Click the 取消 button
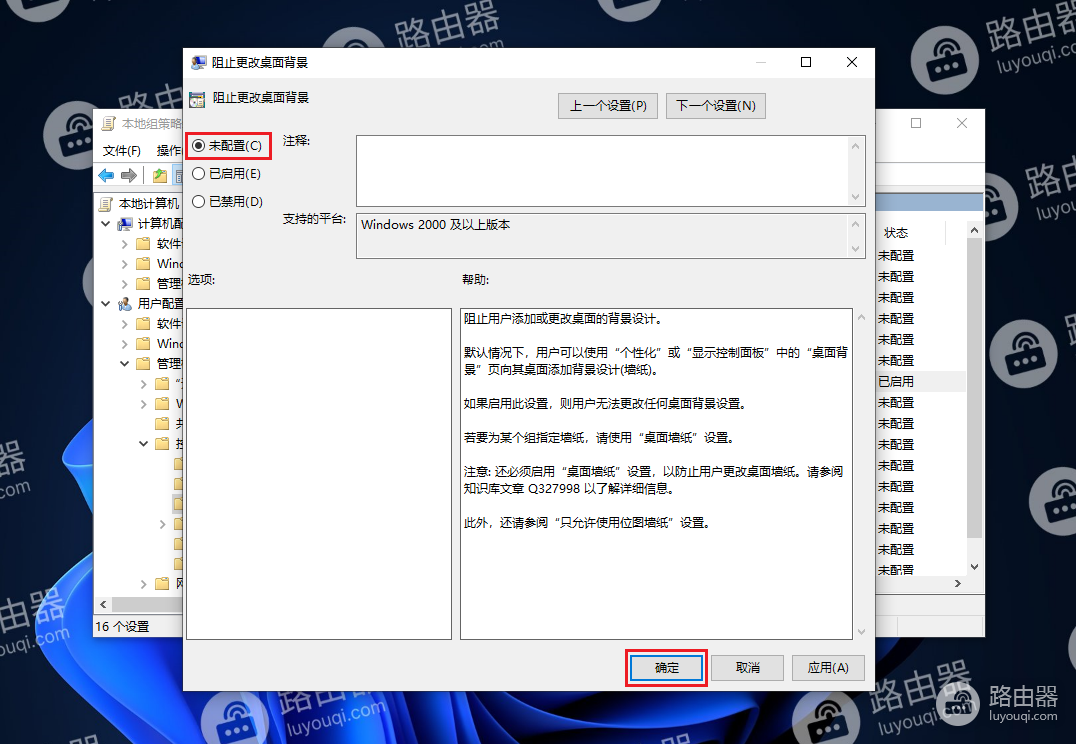1076x744 pixels. [x=747, y=668]
